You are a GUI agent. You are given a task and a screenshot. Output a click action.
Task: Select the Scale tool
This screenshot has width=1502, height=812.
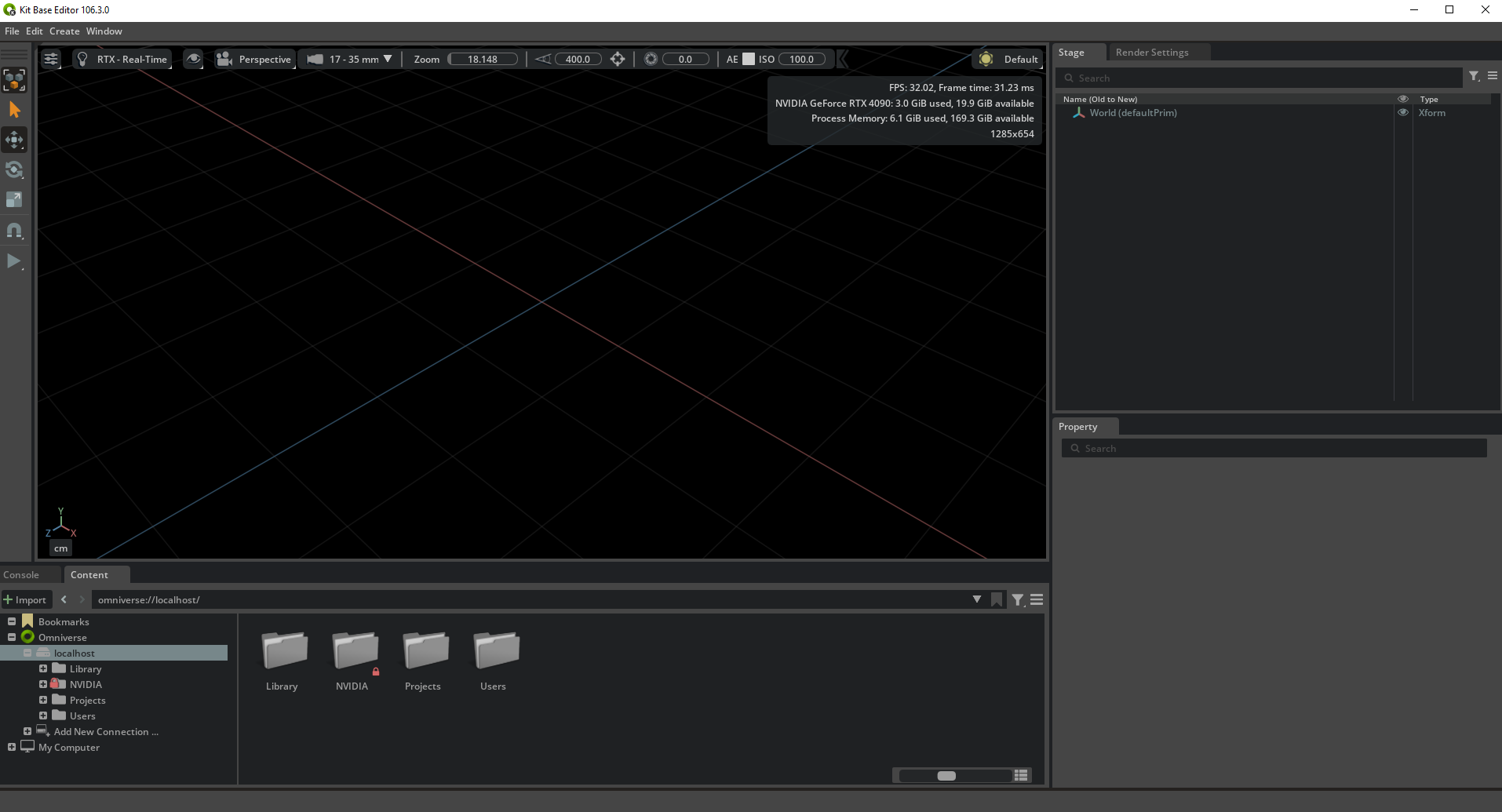[x=14, y=199]
